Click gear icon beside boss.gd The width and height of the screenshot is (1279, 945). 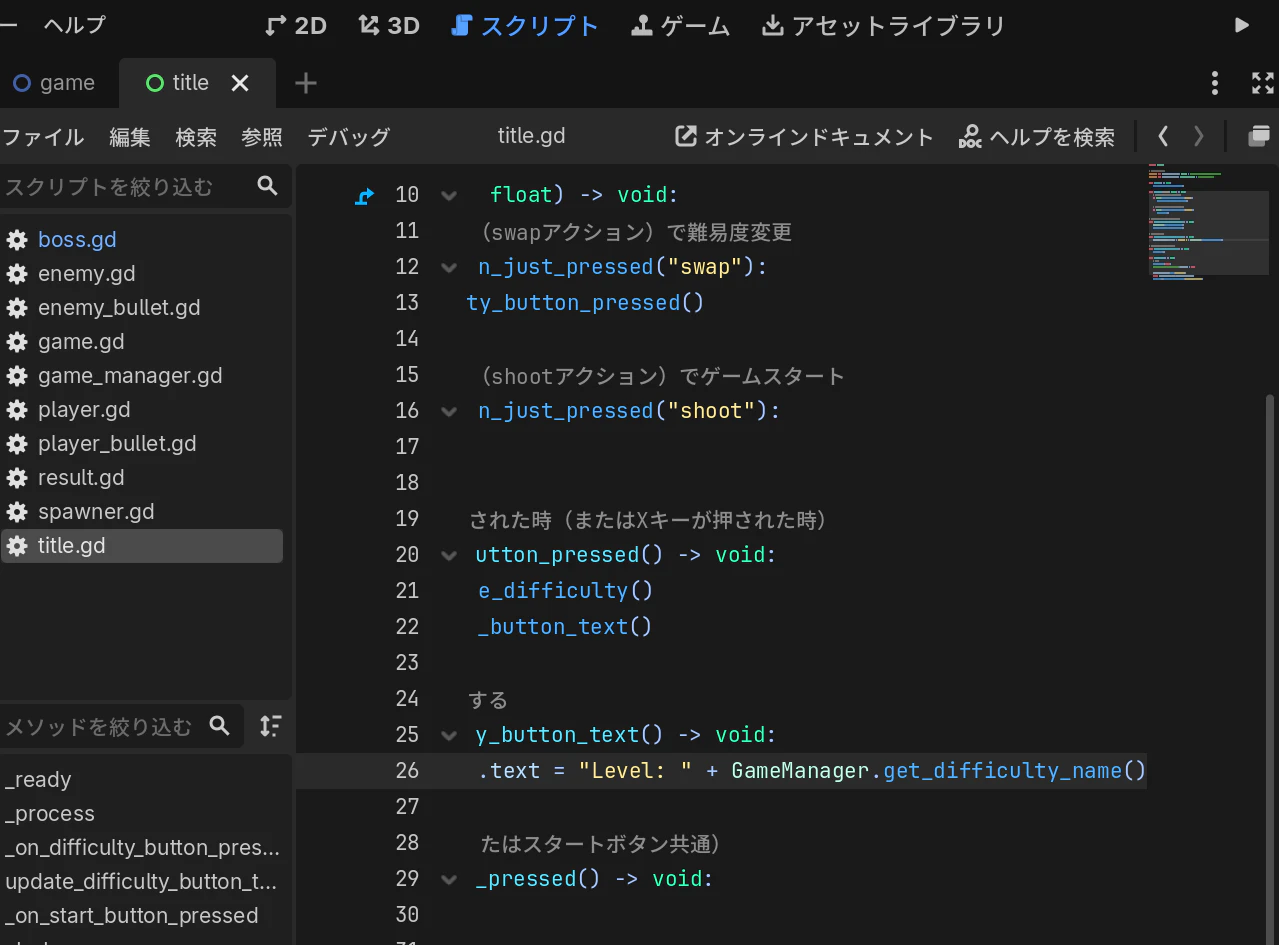coord(17,240)
